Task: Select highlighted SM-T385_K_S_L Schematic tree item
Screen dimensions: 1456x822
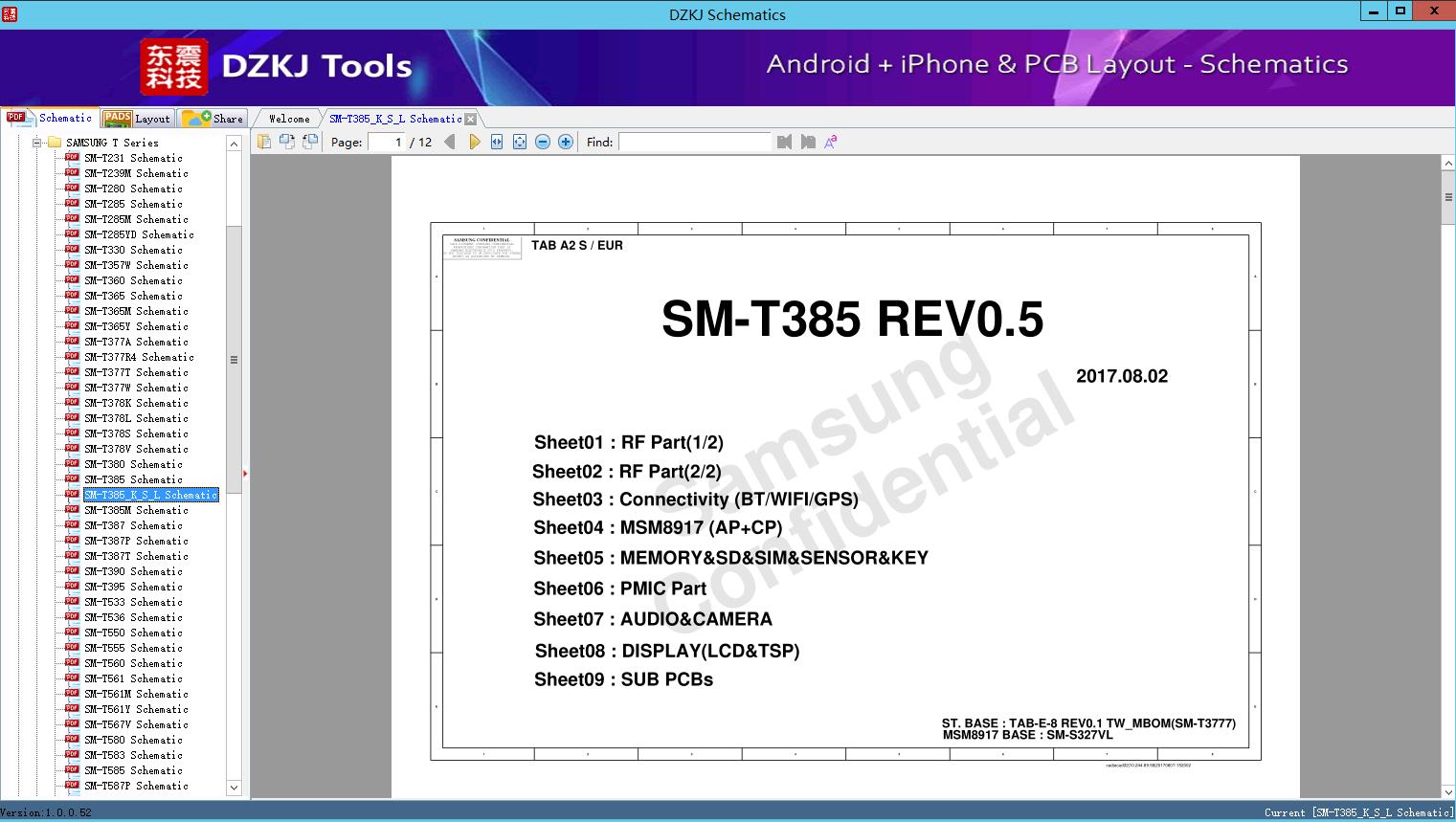Action: click(x=151, y=495)
